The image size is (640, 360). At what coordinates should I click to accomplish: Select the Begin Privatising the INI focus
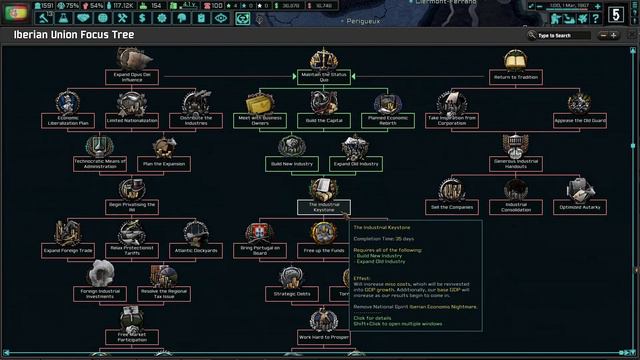132,207
